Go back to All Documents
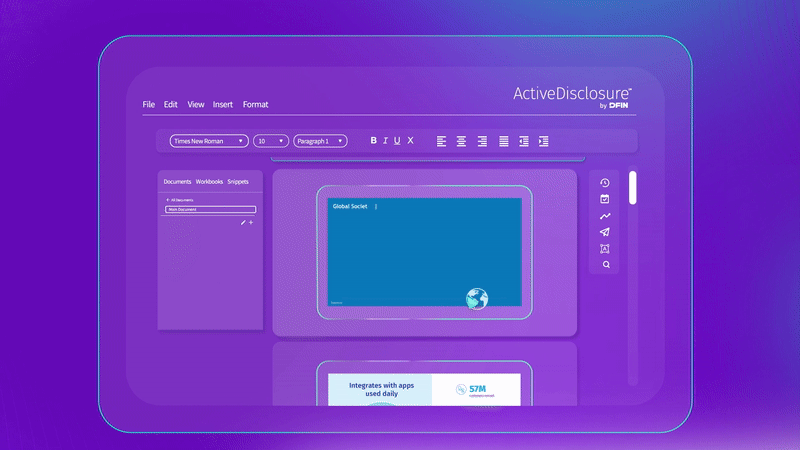 pos(180,200)
